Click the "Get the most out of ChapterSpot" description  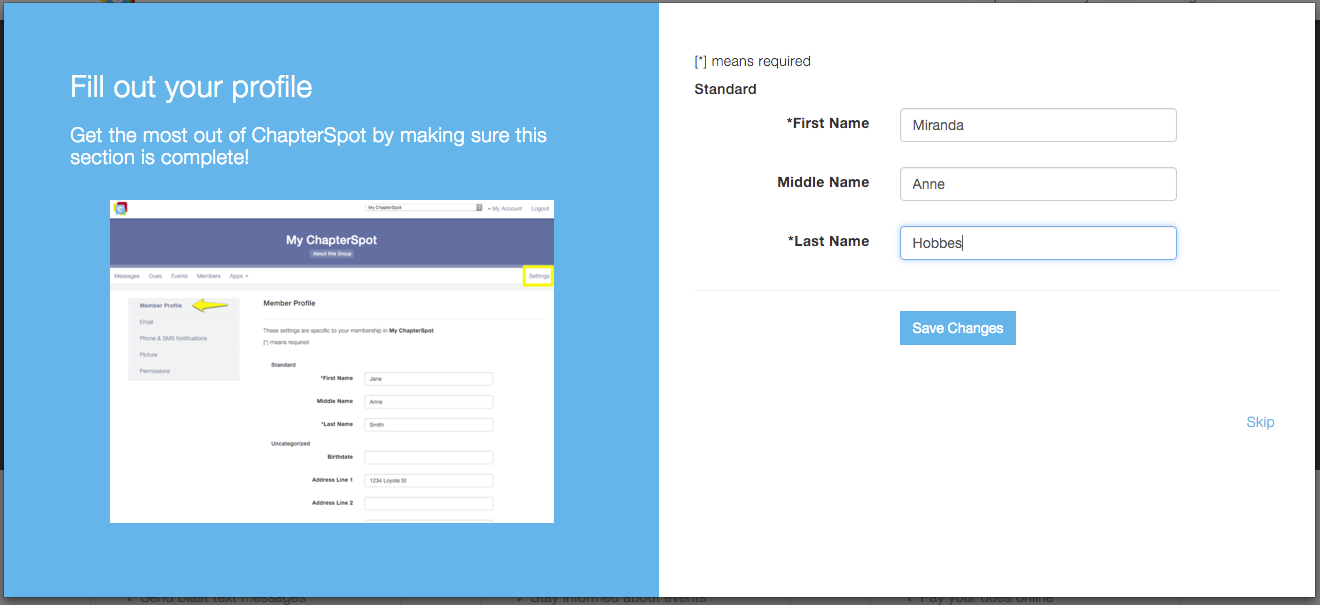(308, 146)
